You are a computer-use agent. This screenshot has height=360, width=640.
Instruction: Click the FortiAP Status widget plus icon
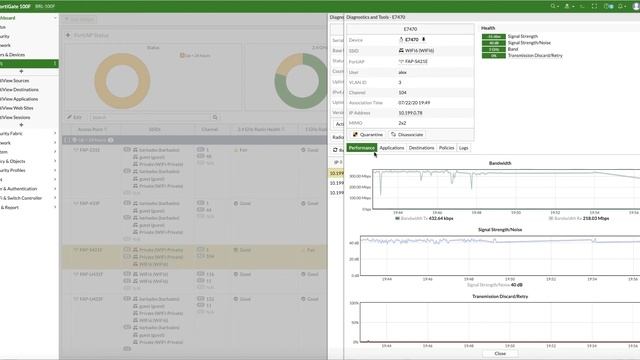tap(68, 35)
